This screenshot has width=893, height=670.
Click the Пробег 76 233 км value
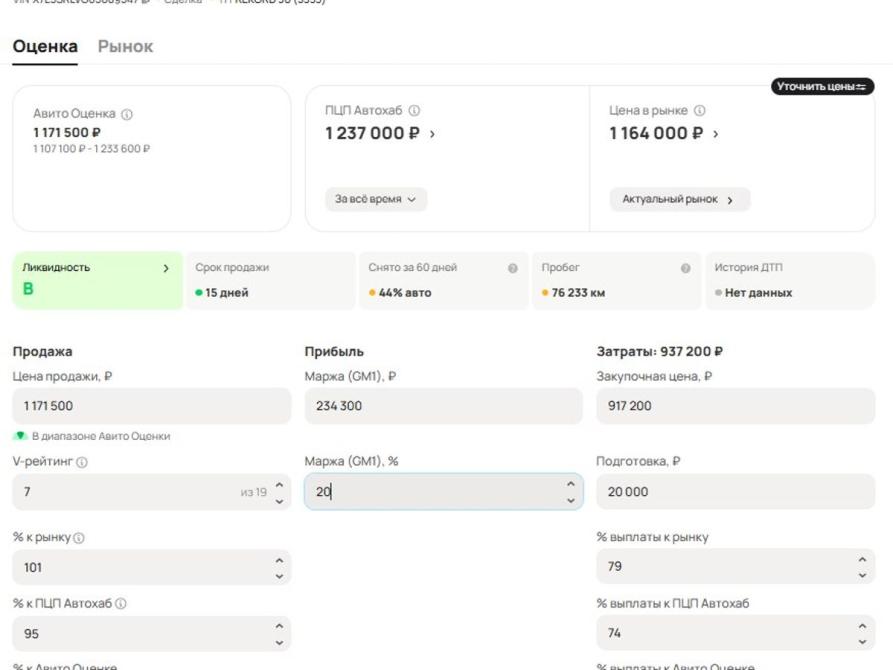pyautogui.click(x=578, y=293)
